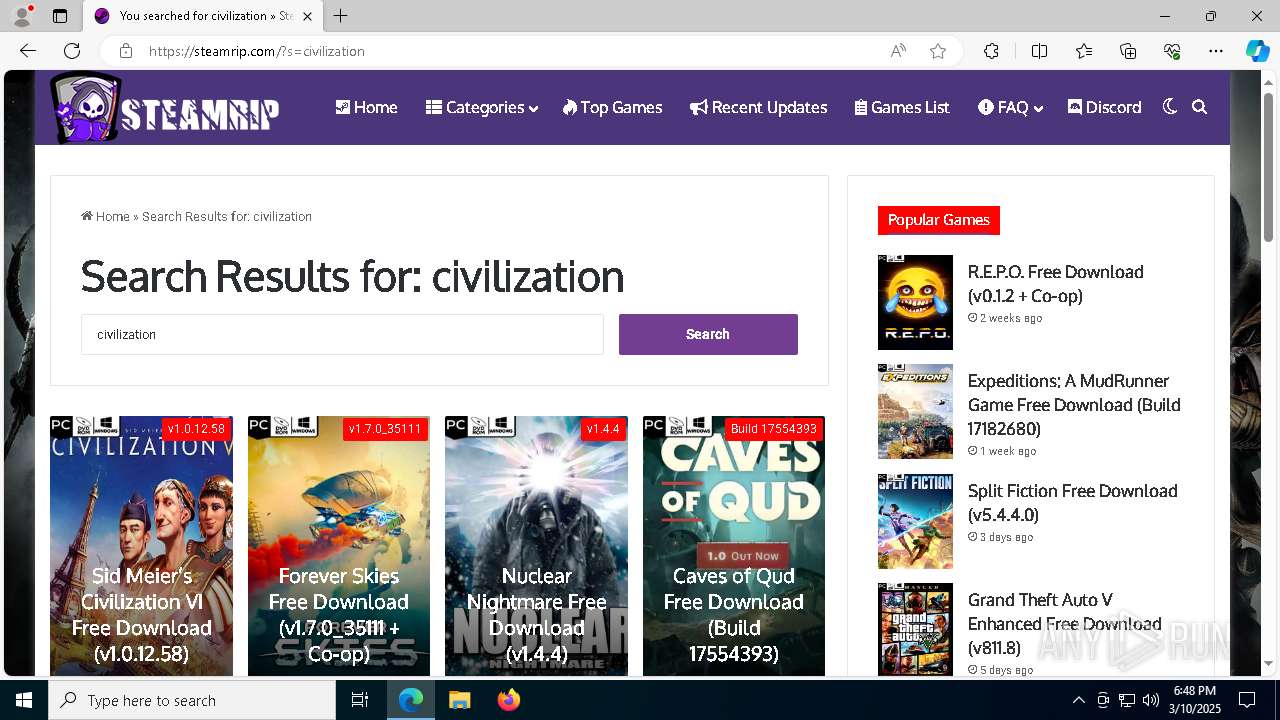Open the Favorites list icon
This screenshot has height=720, width=1280.
(1084, 51)
